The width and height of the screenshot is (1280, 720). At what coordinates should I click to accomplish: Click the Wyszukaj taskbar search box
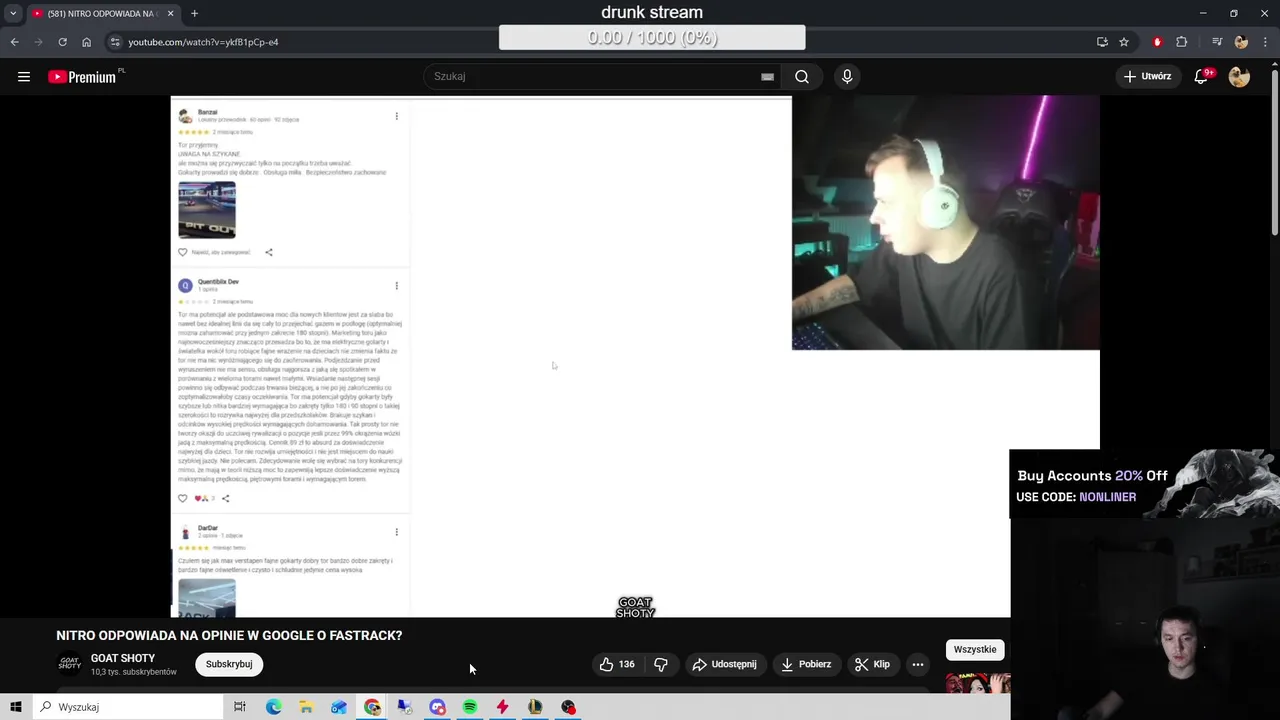coord(128,707)
